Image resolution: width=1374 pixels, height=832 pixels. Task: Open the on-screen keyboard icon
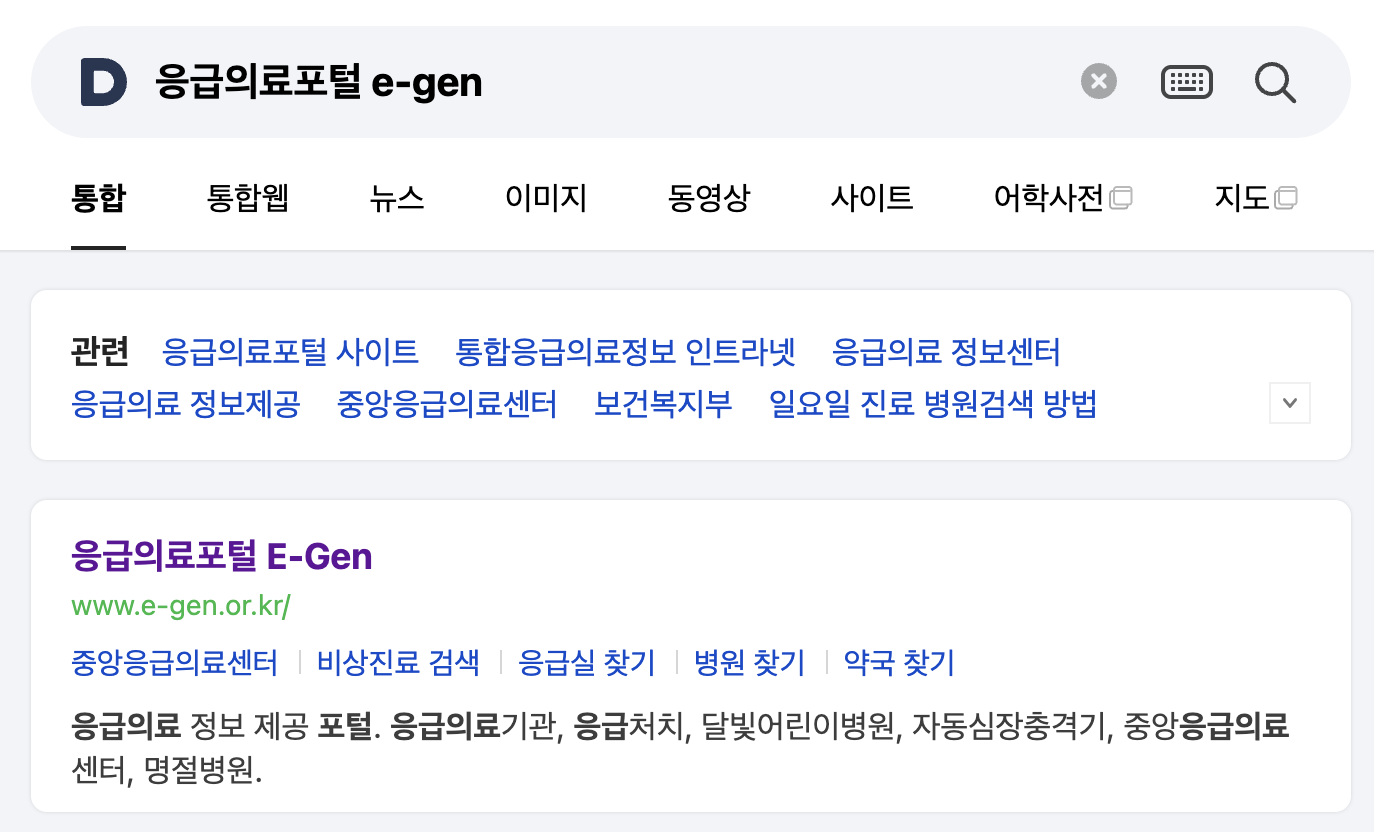(1187, 81)
